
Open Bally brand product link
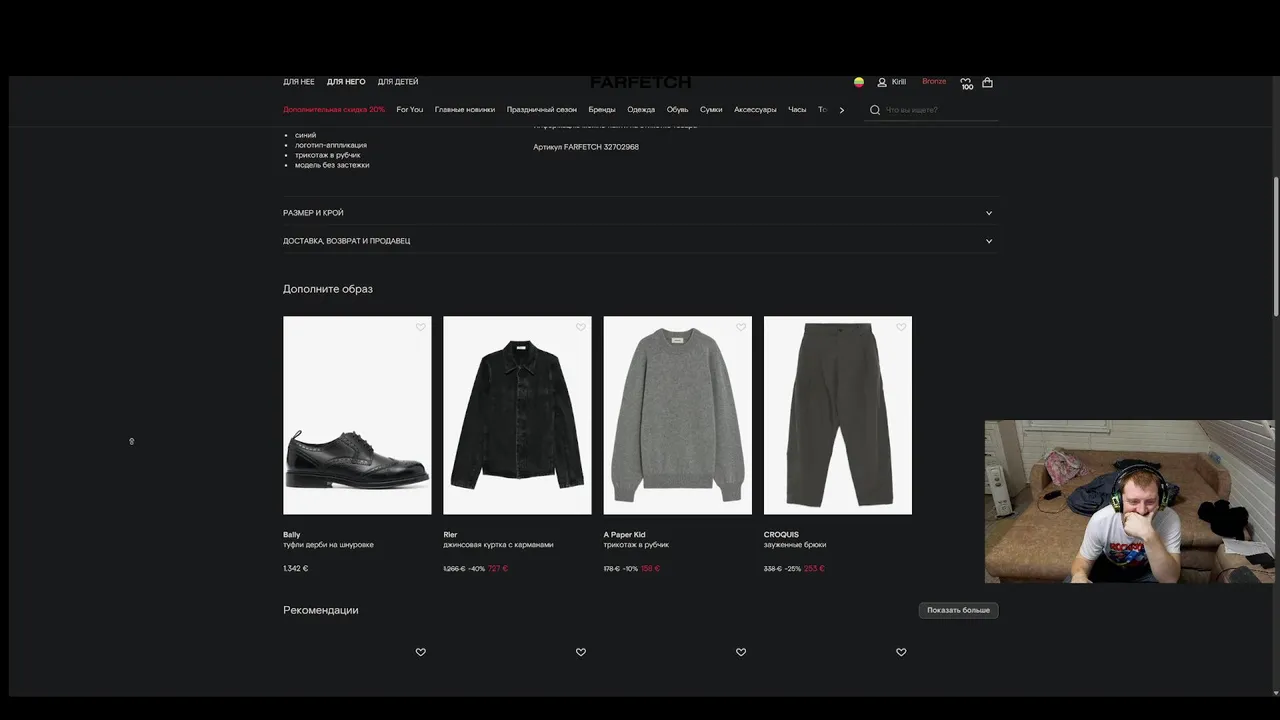coord(292,535)
